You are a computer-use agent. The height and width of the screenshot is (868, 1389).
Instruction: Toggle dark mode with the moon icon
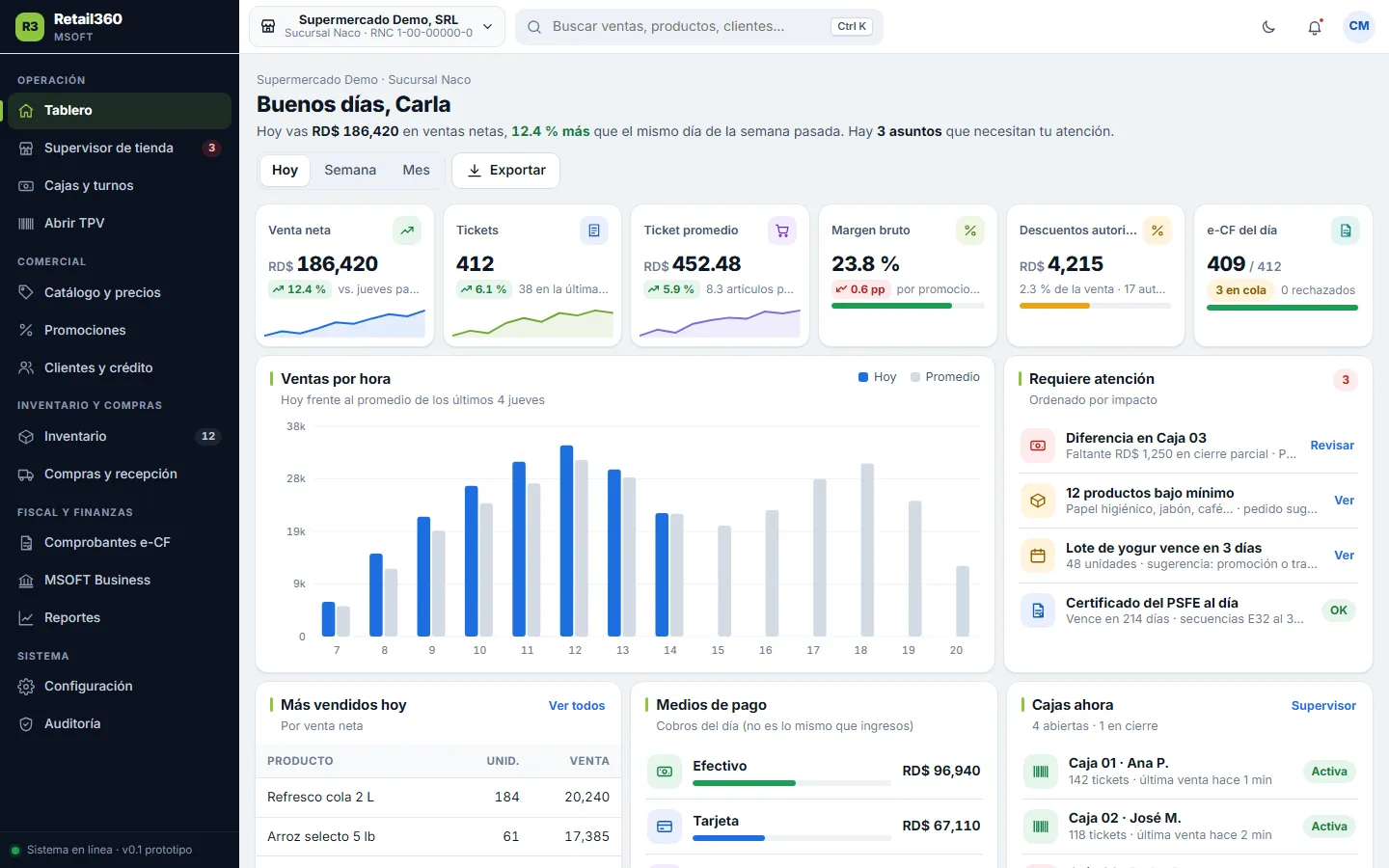[1268, 27]
